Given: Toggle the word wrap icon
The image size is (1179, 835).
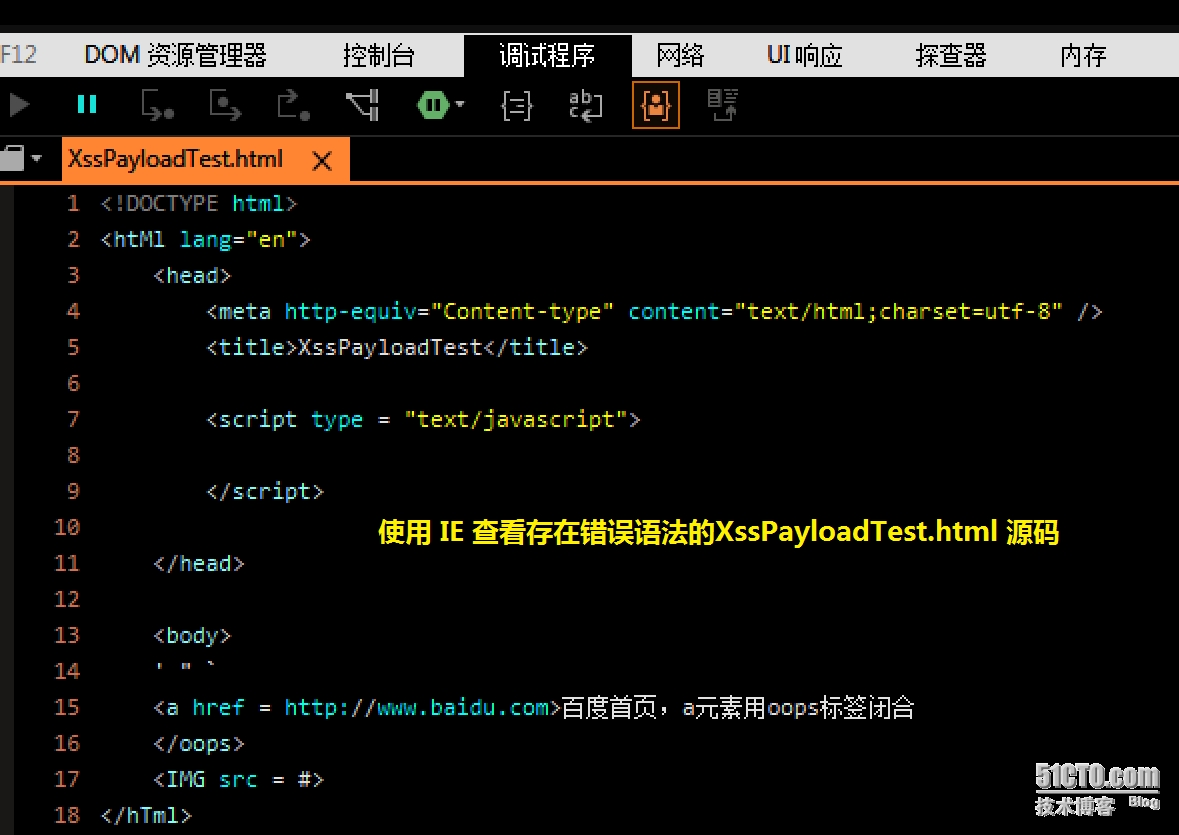Looking at the screenshot, I should [x=586, y=105].
